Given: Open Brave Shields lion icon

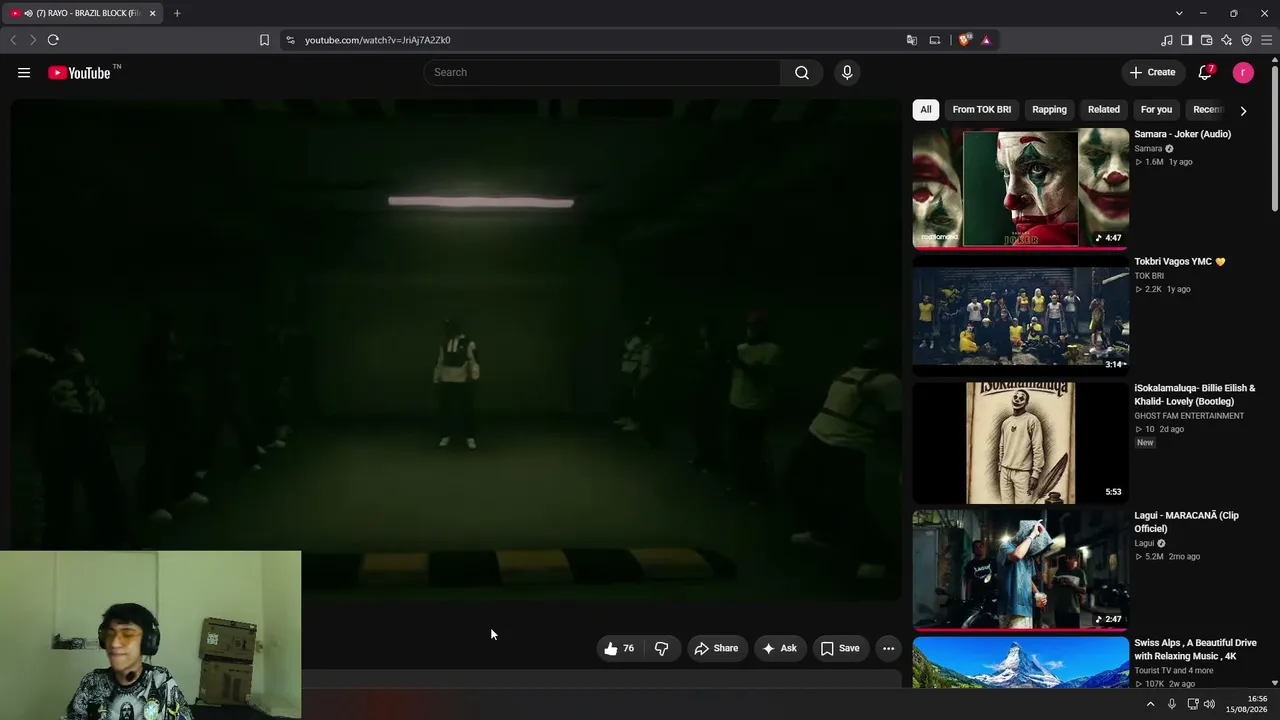Looking at the screenshot, I should coord(964,40).
